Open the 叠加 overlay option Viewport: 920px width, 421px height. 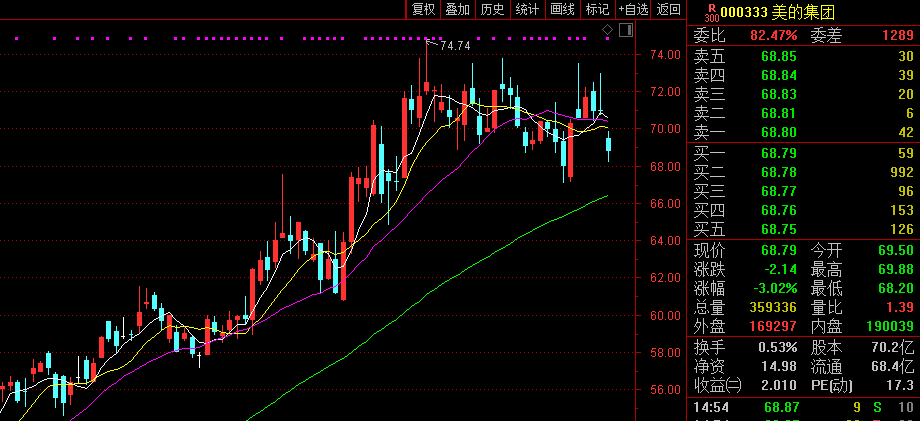457,9
